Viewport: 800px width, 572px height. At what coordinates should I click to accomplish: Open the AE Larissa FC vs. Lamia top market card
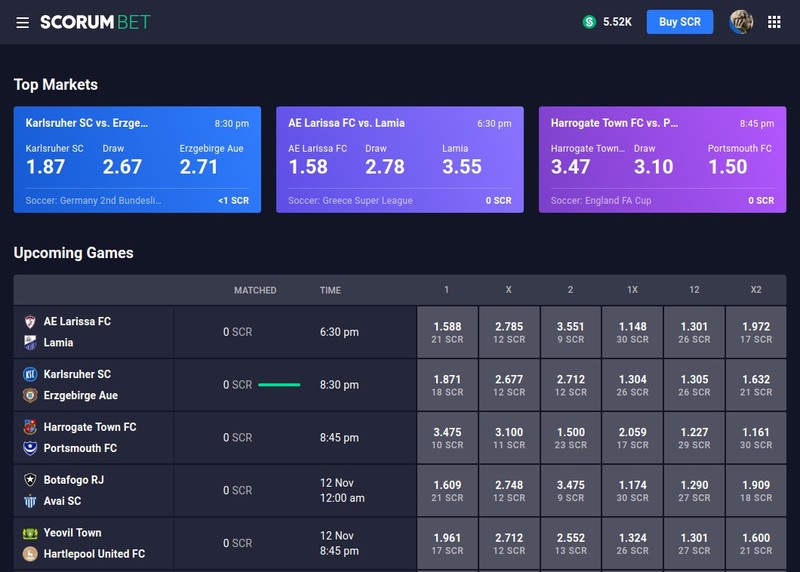click(399, 159)
